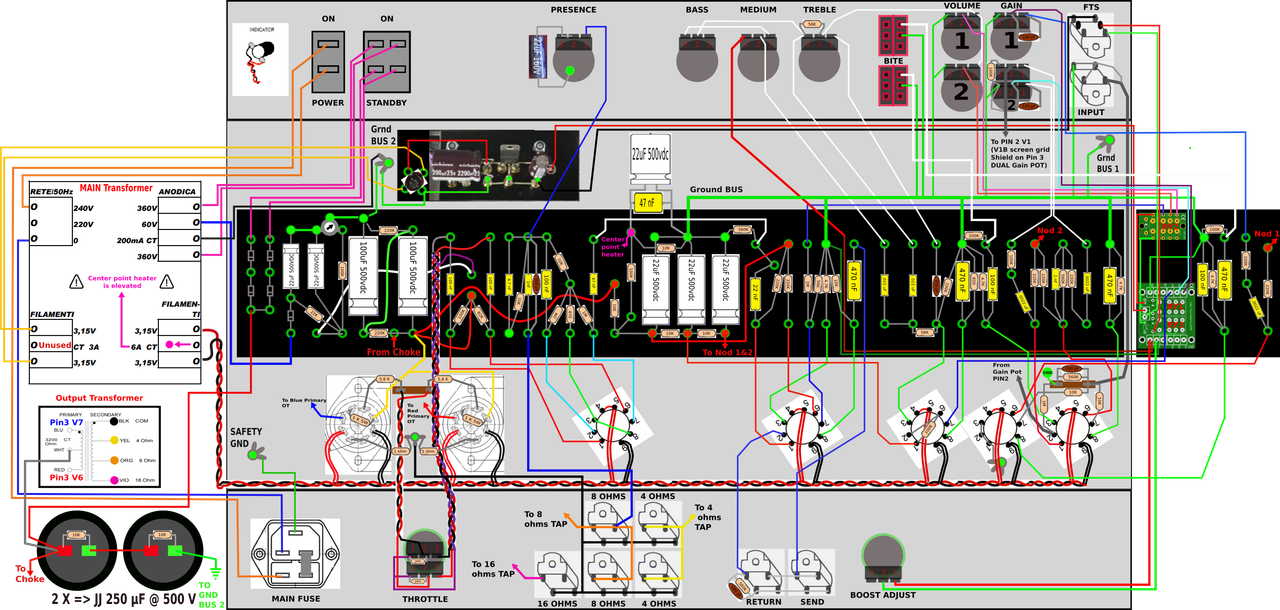Select the BASS potentiometer
Viewport: 1280px width, 610px height.
(x=696, y=58)
